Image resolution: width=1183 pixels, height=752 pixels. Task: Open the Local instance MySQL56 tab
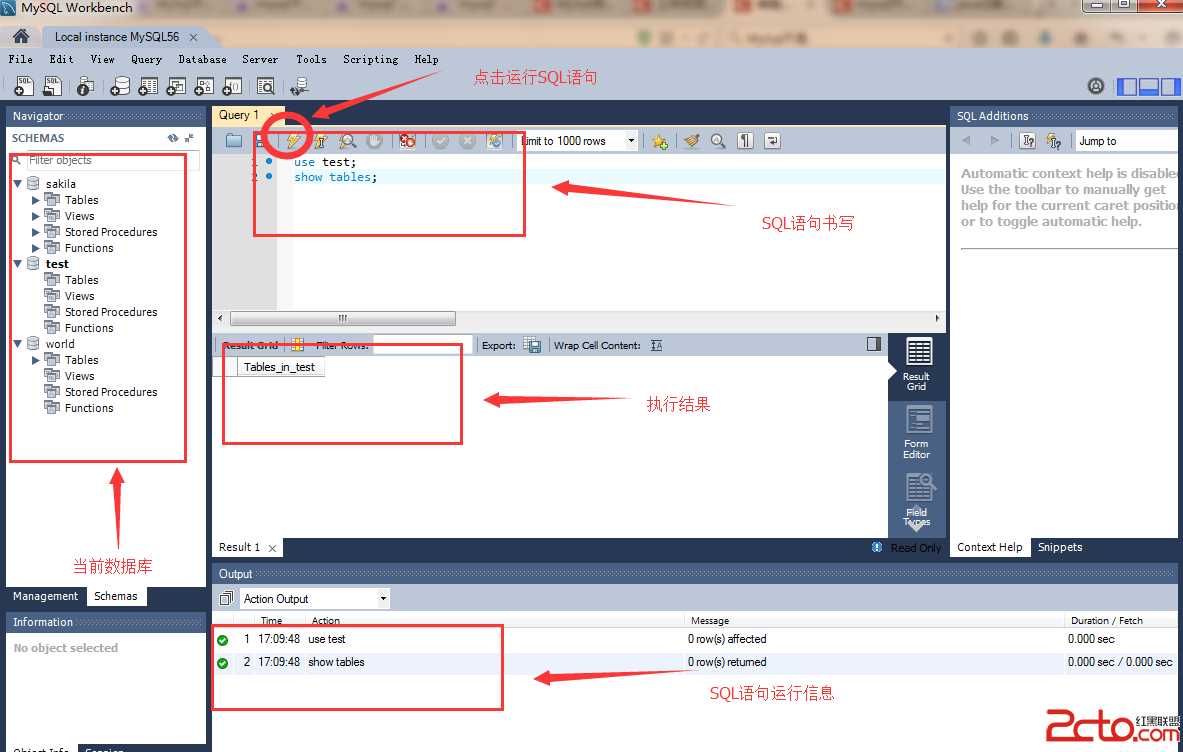coord(117,37)
